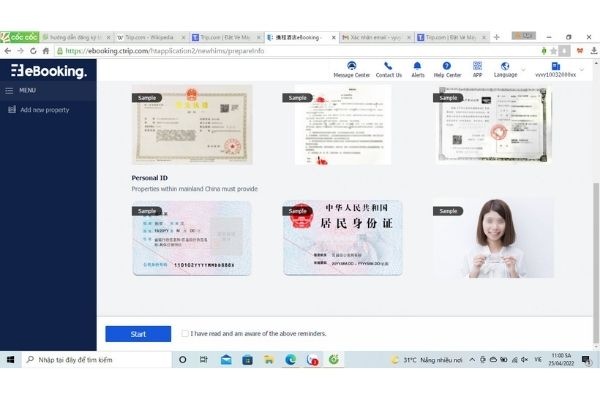Viewport: 600px width, 400px height.
Task: Show hidden system tray icons
Action: tap(472, 359)
